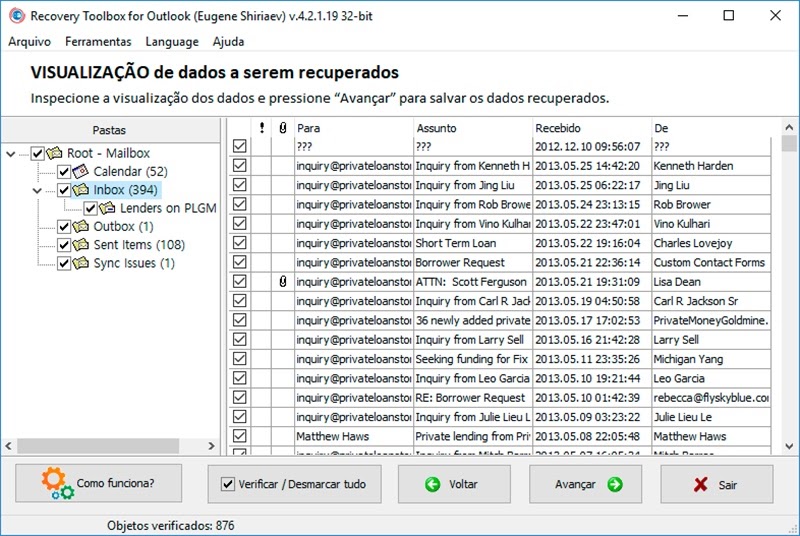Screen dimensions: 800x536
Task: Click the Outbox folder icon
Action: click(81, 226)
